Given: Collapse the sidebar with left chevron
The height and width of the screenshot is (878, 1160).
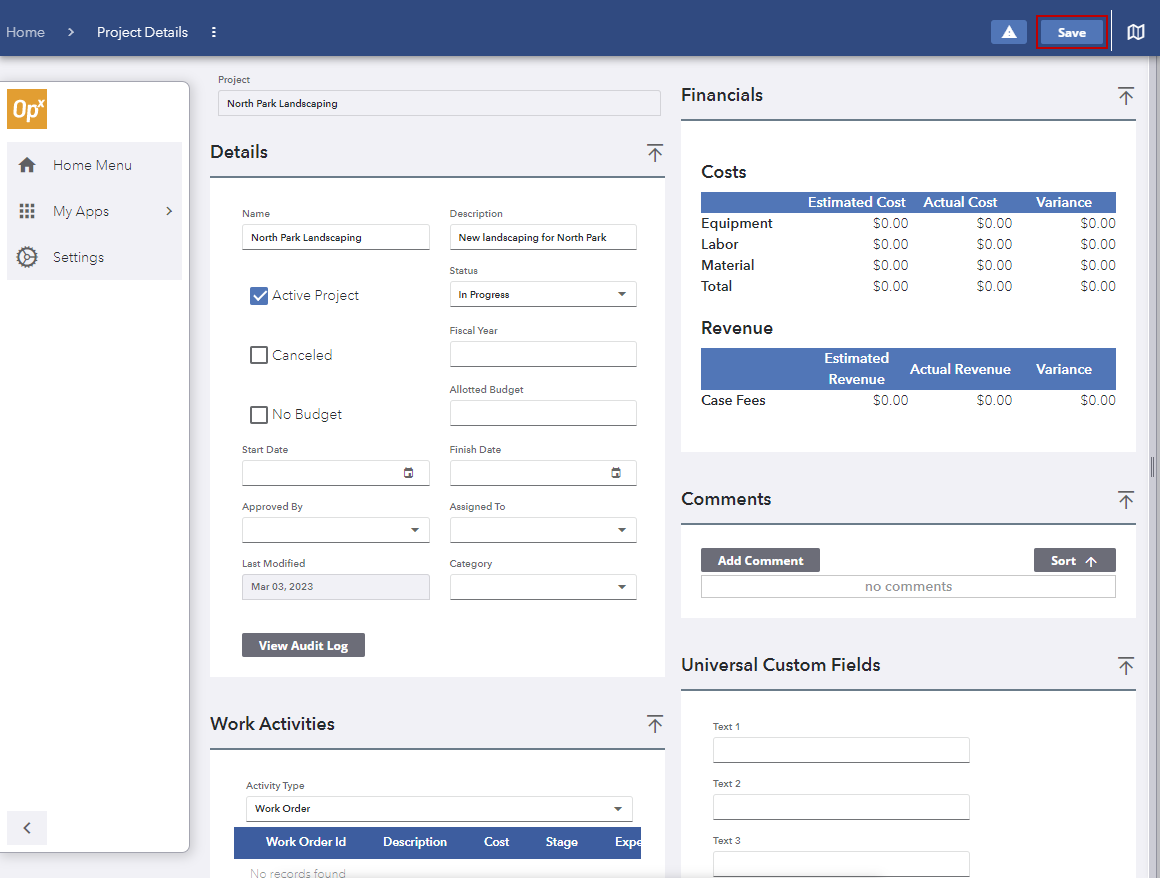Looking at the screenshot, I should [x=27, y=828].
